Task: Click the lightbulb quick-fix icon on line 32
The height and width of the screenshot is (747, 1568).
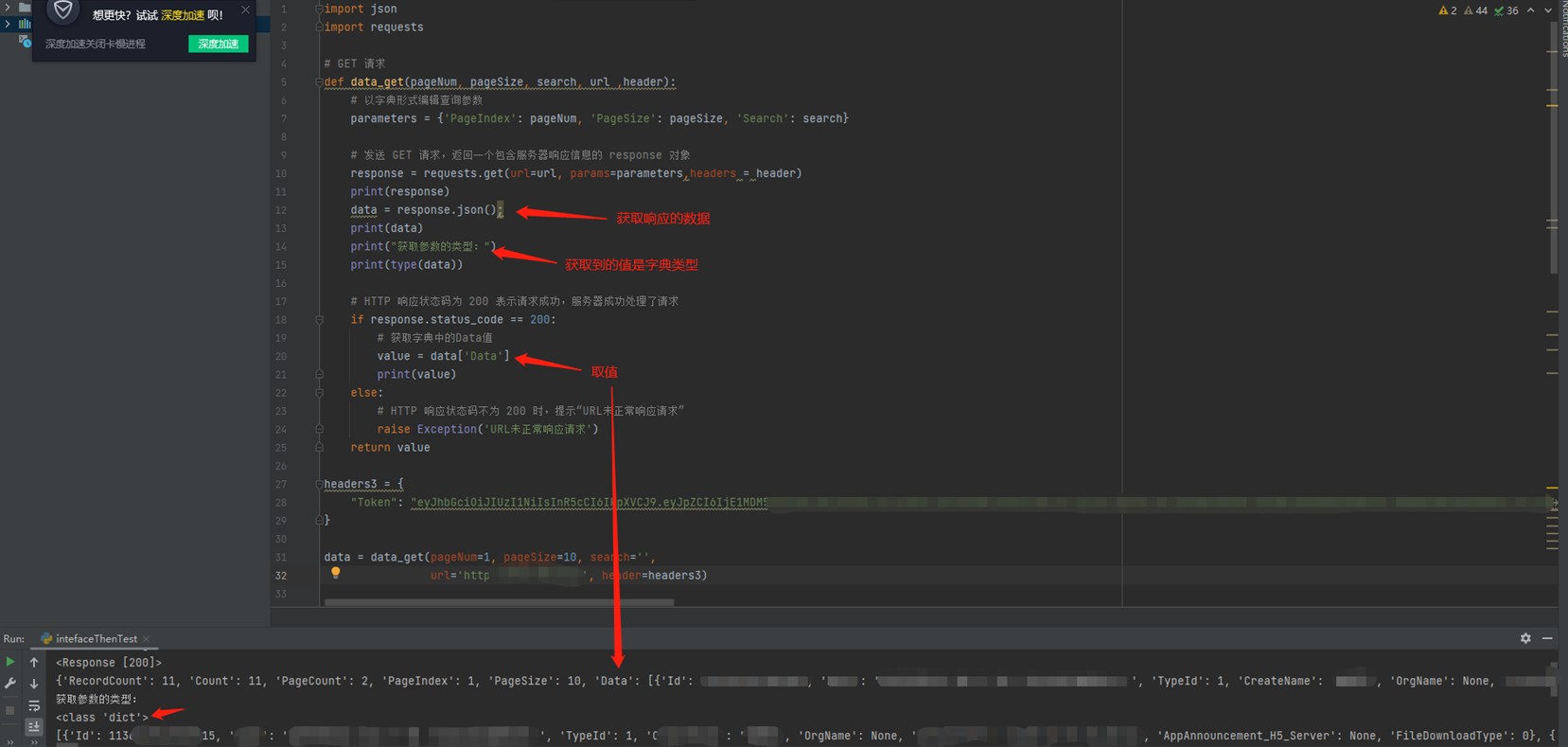Action: coord(335,573)
